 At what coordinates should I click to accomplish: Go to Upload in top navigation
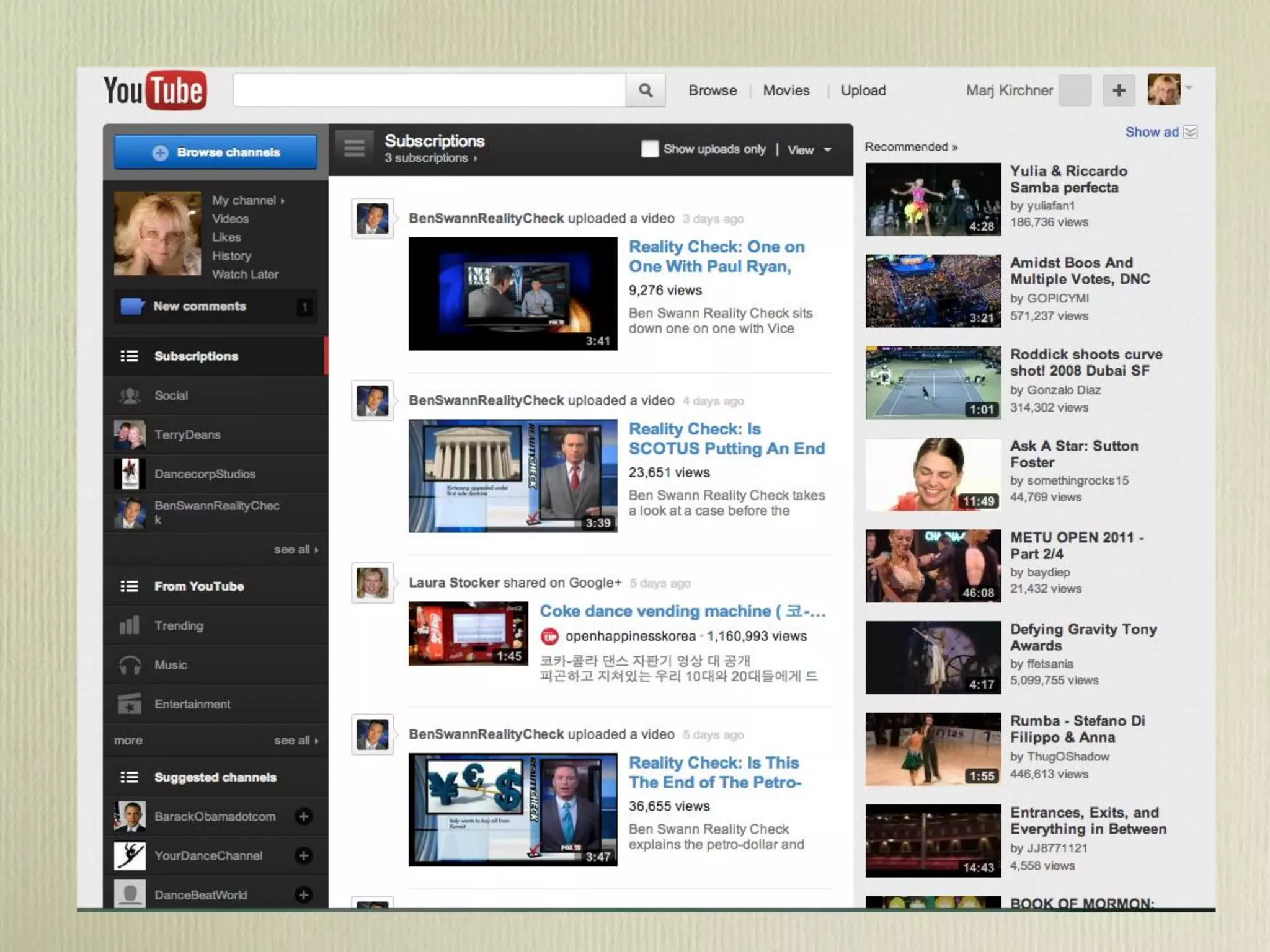tap(863, 90)
